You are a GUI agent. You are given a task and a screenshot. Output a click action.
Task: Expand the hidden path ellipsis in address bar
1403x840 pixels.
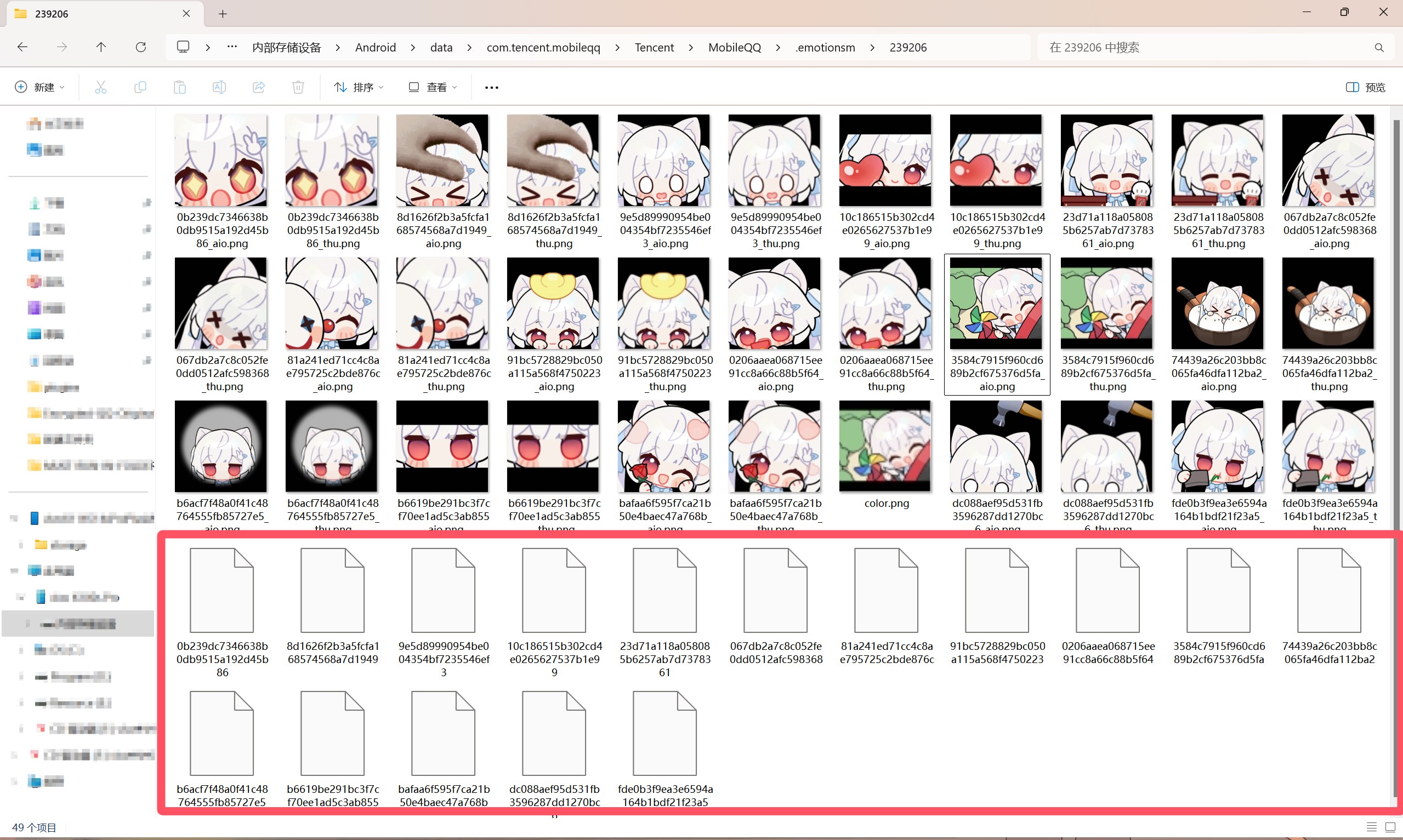(231, 47)
